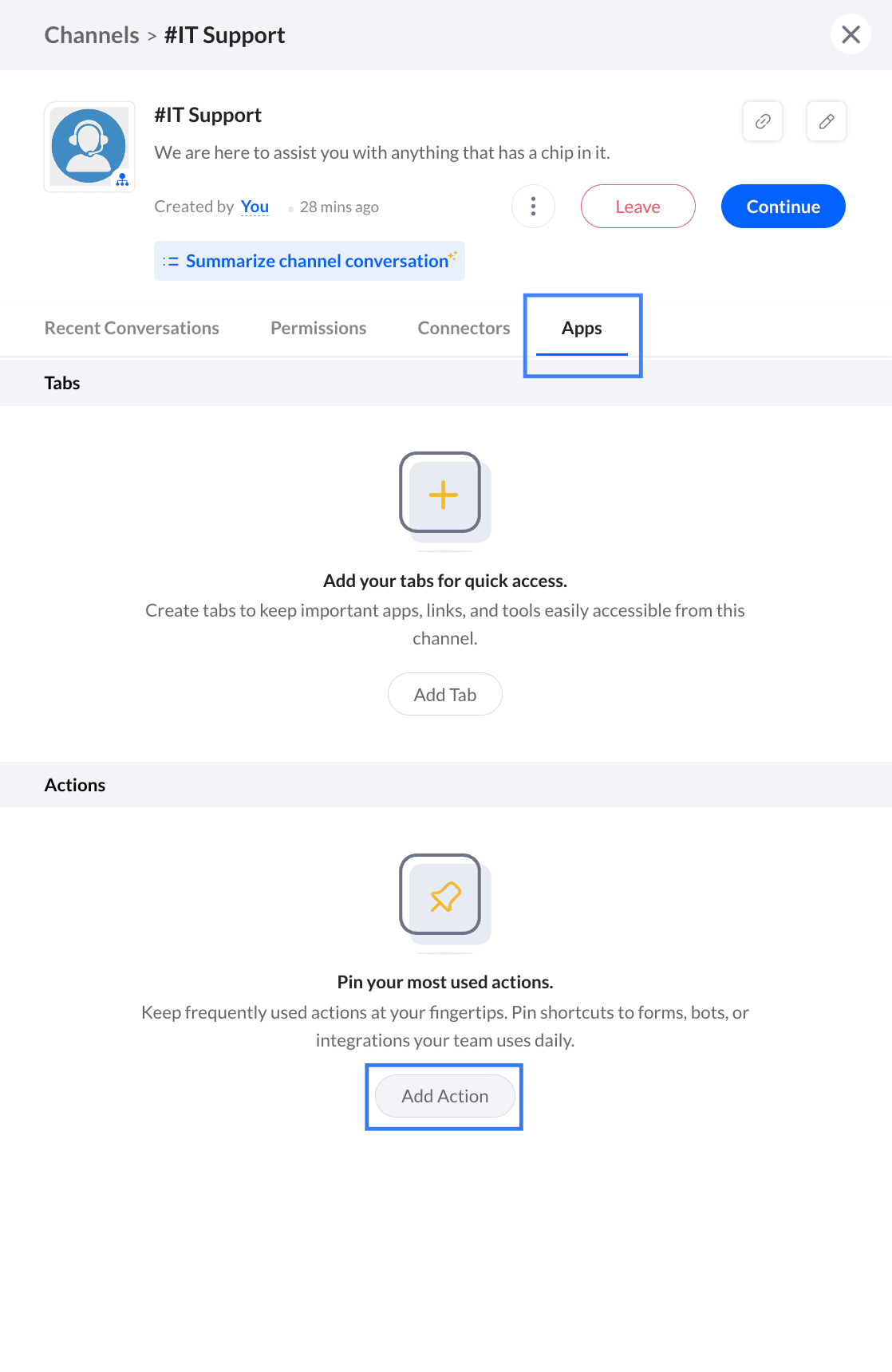Leave the IT Support channel
The height and width of the screenshot is (1372, 892).
click(637, 207)
